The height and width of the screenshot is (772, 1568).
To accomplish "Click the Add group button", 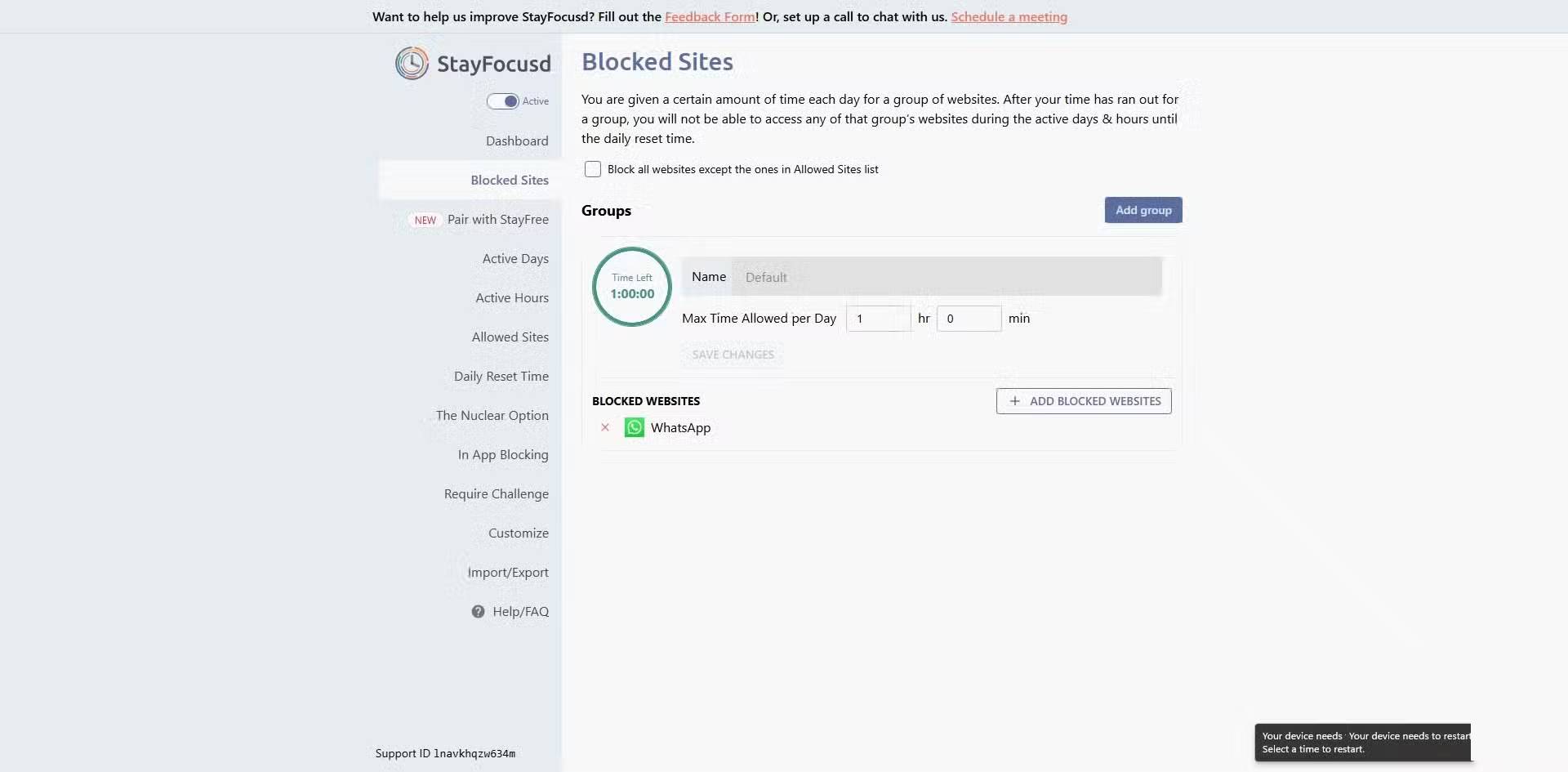I will coord(1143,209).
